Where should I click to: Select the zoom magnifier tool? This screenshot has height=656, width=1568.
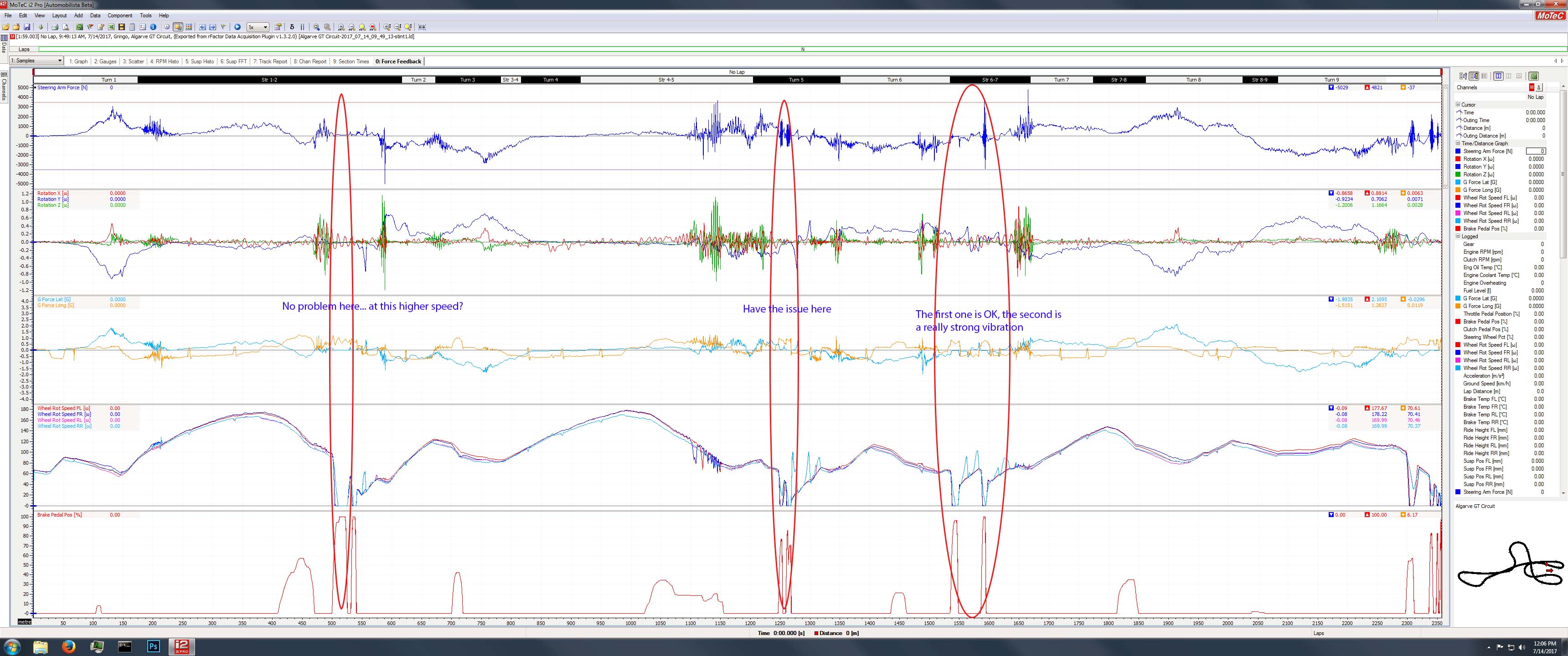click(x=316, y=27)
